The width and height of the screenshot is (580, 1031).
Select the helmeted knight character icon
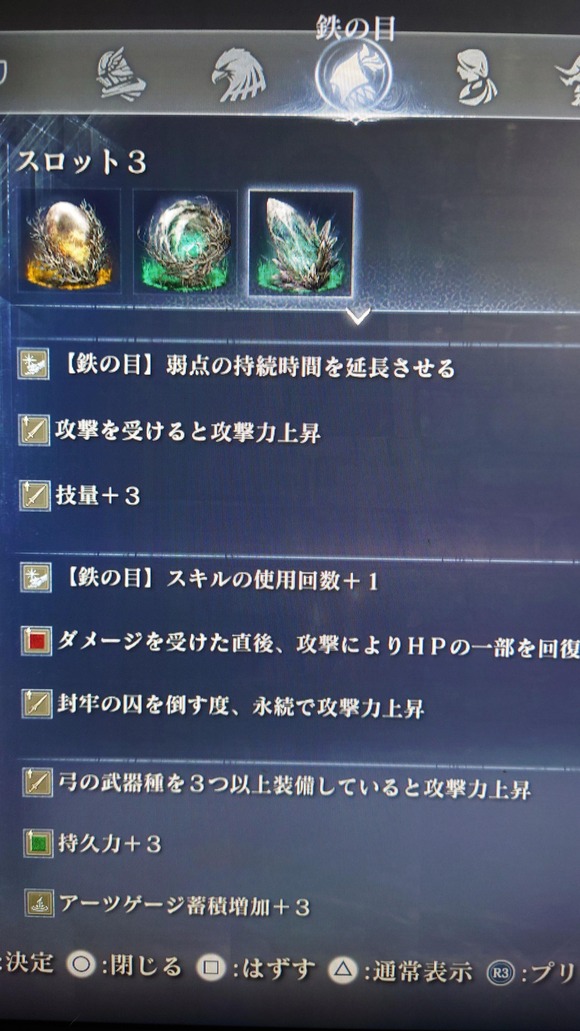121,73
